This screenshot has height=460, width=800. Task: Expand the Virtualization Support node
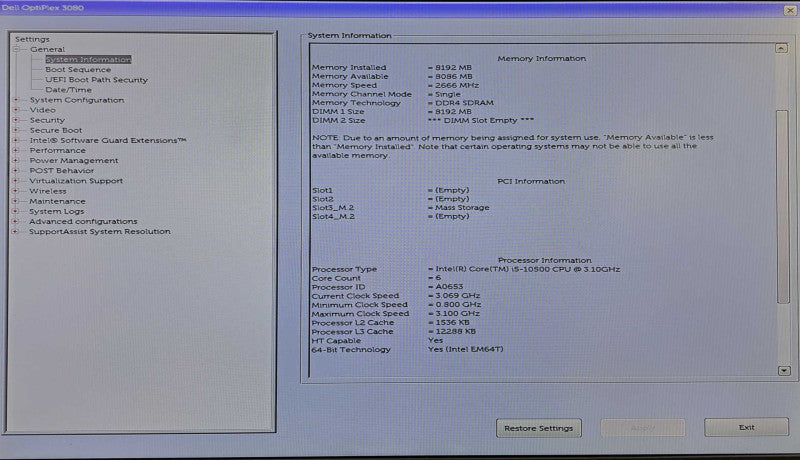(x=16, y=181)
